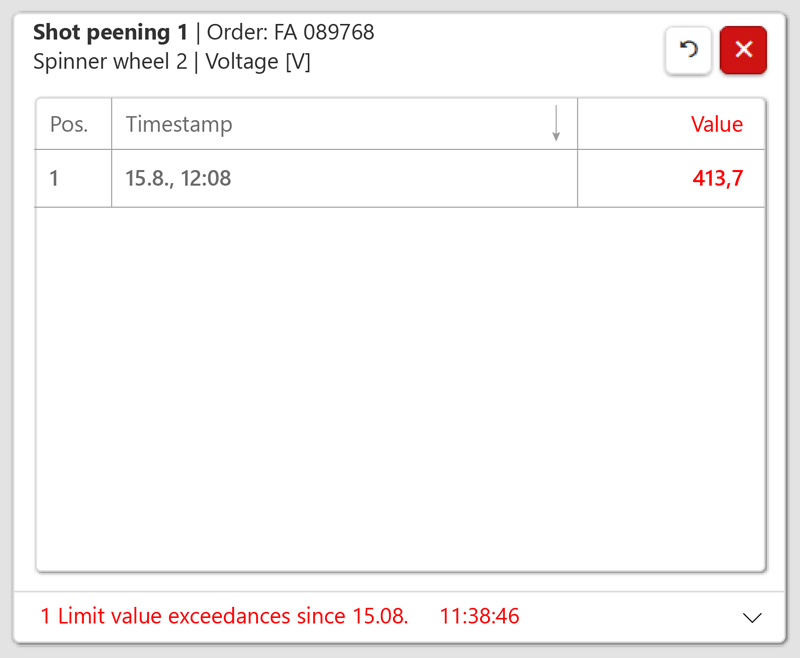Click the reset icon for the measurement table
800x658 pixels.
coord(688,50)
